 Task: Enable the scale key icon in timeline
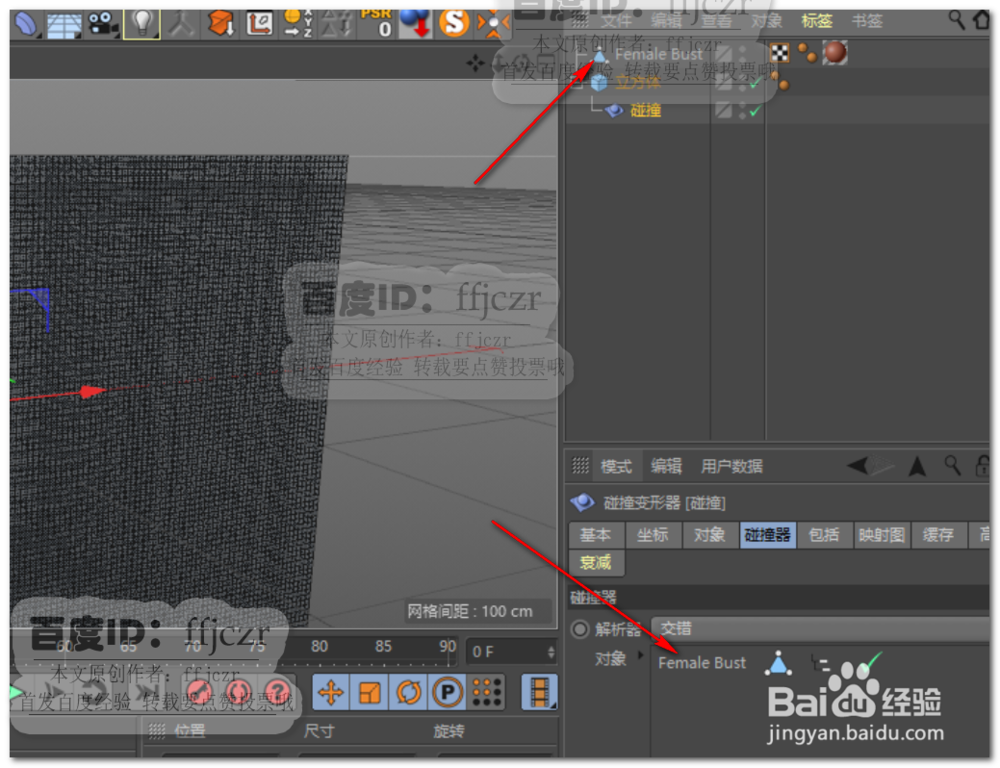[370, 692]
